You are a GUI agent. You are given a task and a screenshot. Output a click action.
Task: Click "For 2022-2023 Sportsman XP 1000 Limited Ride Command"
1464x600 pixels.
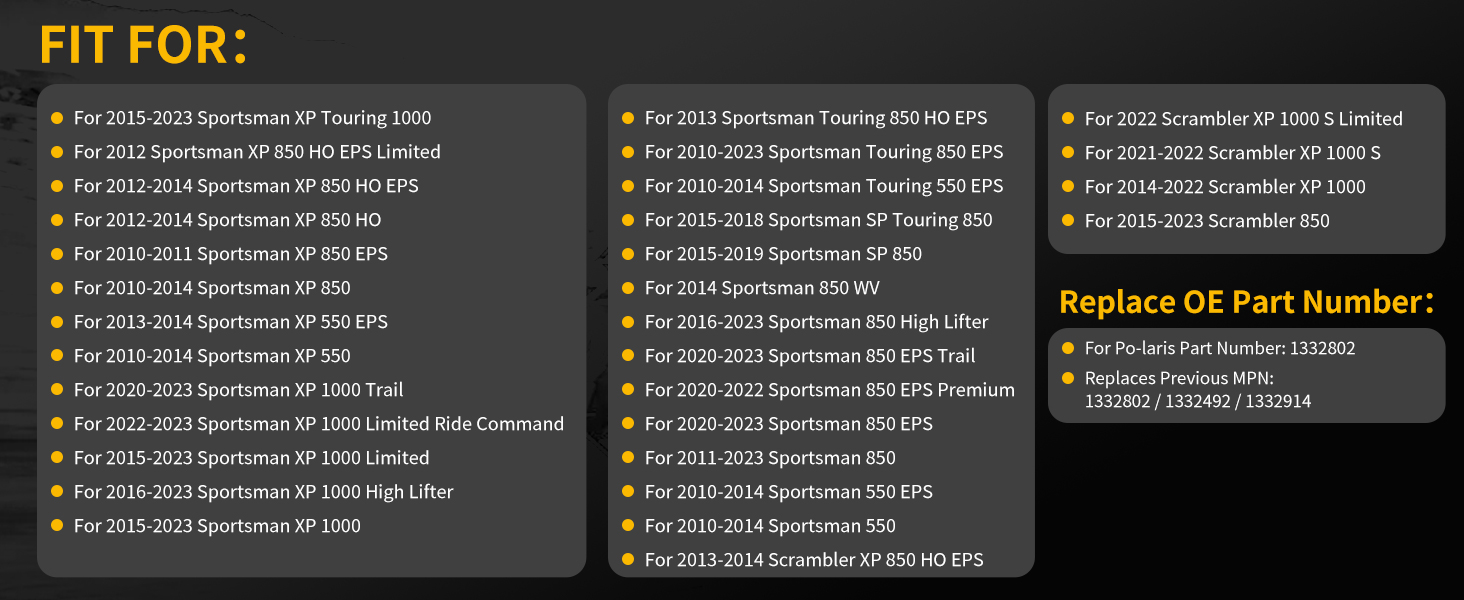(x=319, y=424)
